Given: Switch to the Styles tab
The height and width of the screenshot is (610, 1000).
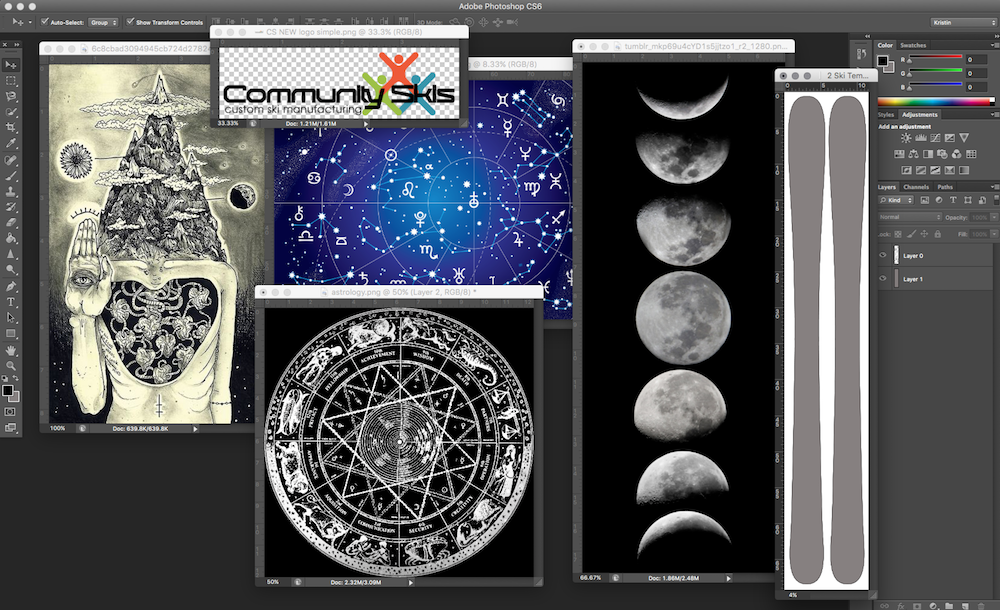Looking at the screenshot, I should point(886,115).
